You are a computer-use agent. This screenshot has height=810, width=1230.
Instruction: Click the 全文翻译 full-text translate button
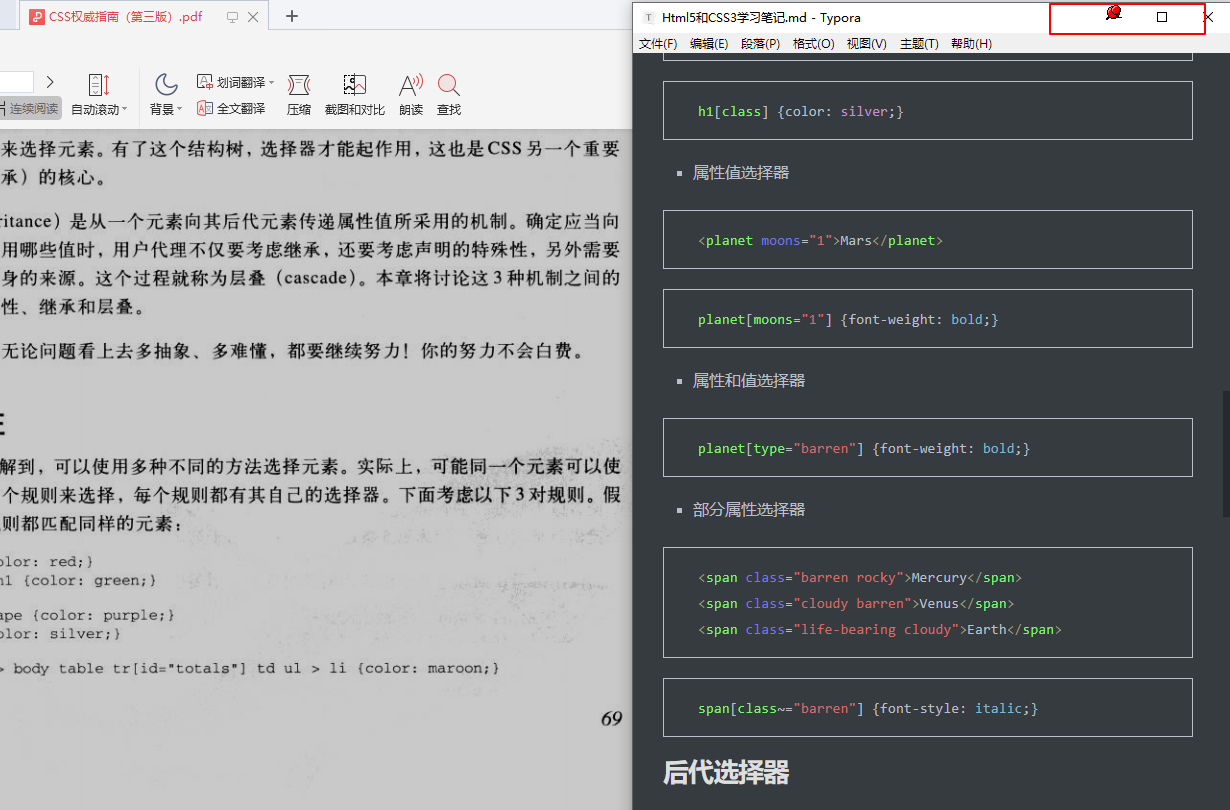click(231, 108)
